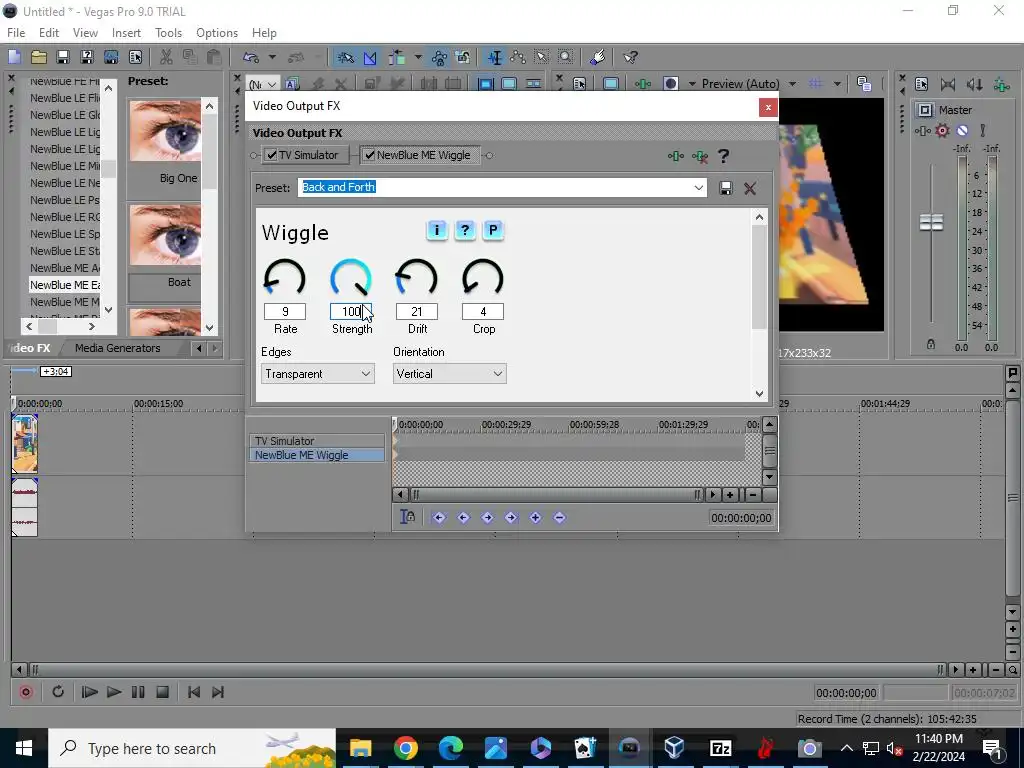The height and width of the screenshot is (768, 1024).
Task: Jump to first keyframe diamond button
Action: click(439, 518)
